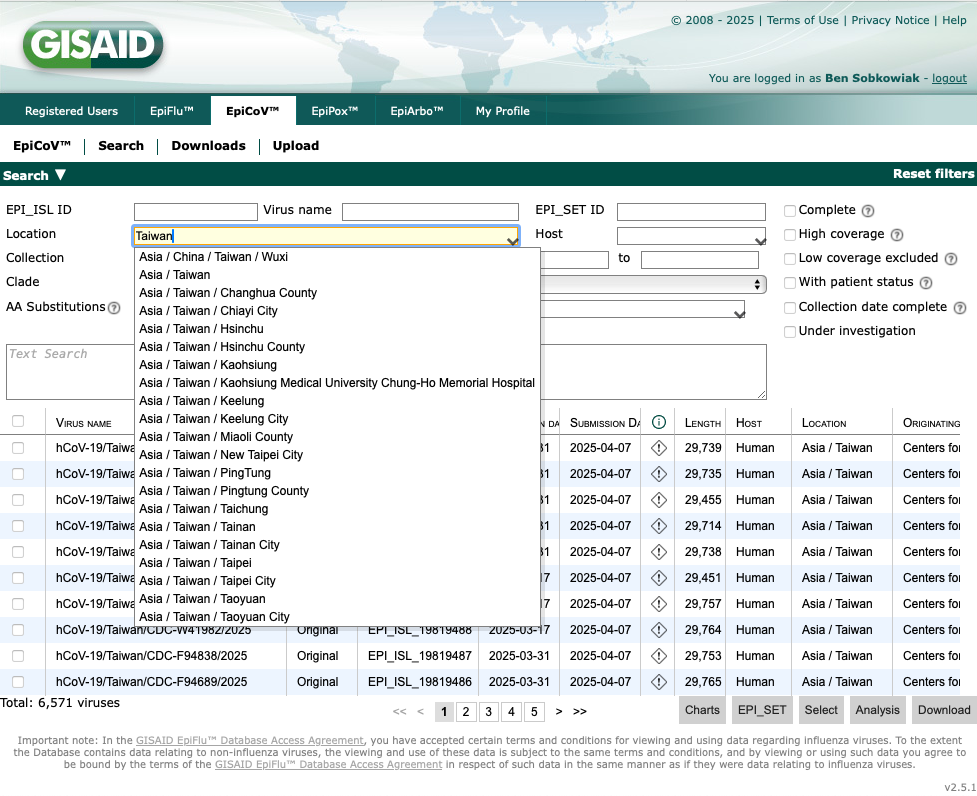Check the select-all checkbox in table header
Viewport: 977px width, 796px height.
(x=18, y=422)
